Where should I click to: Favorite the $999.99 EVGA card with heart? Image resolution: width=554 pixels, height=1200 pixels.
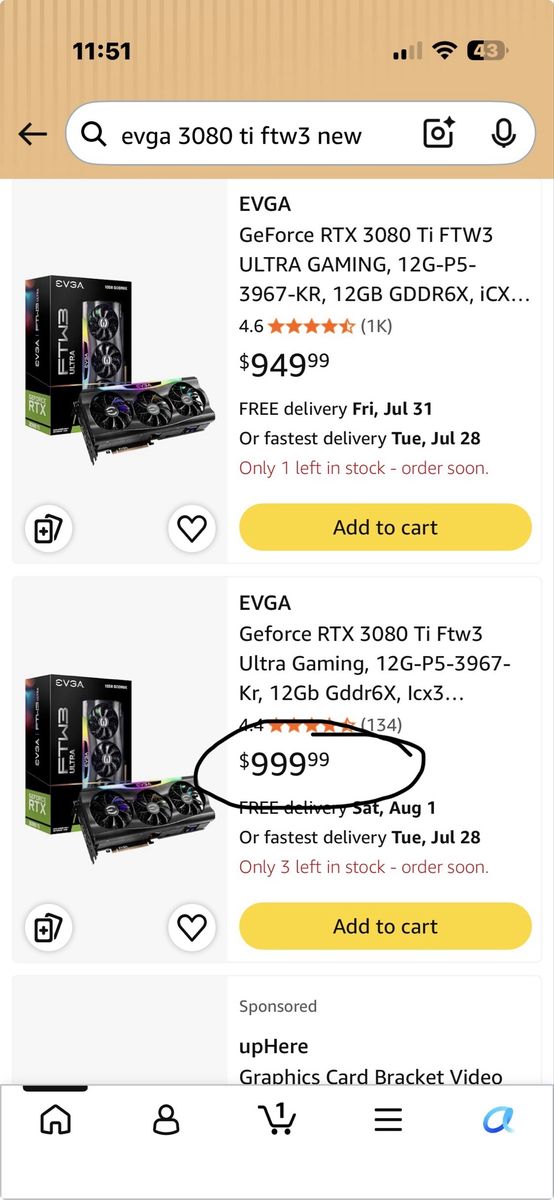pyautogui.click(x=191, y=927)
